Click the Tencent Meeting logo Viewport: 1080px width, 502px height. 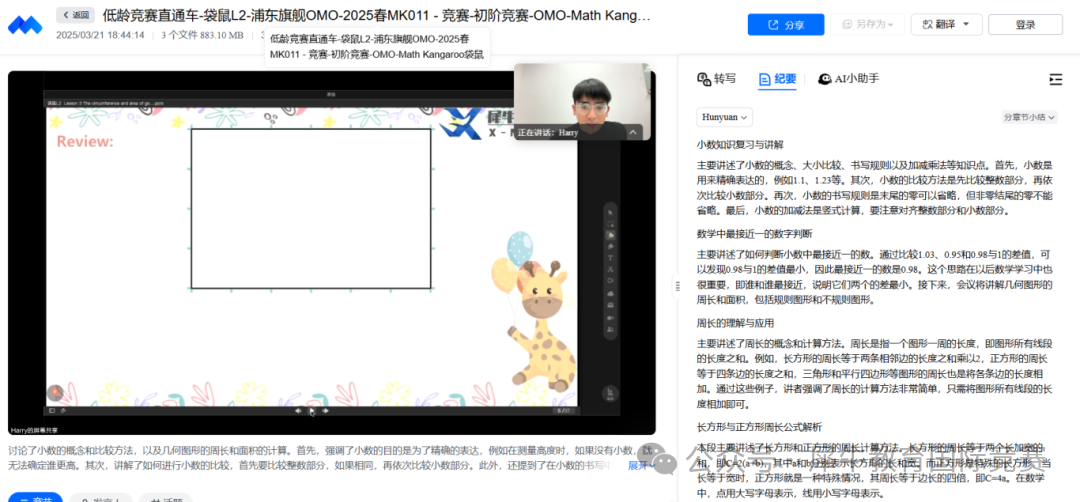(25, 25)
